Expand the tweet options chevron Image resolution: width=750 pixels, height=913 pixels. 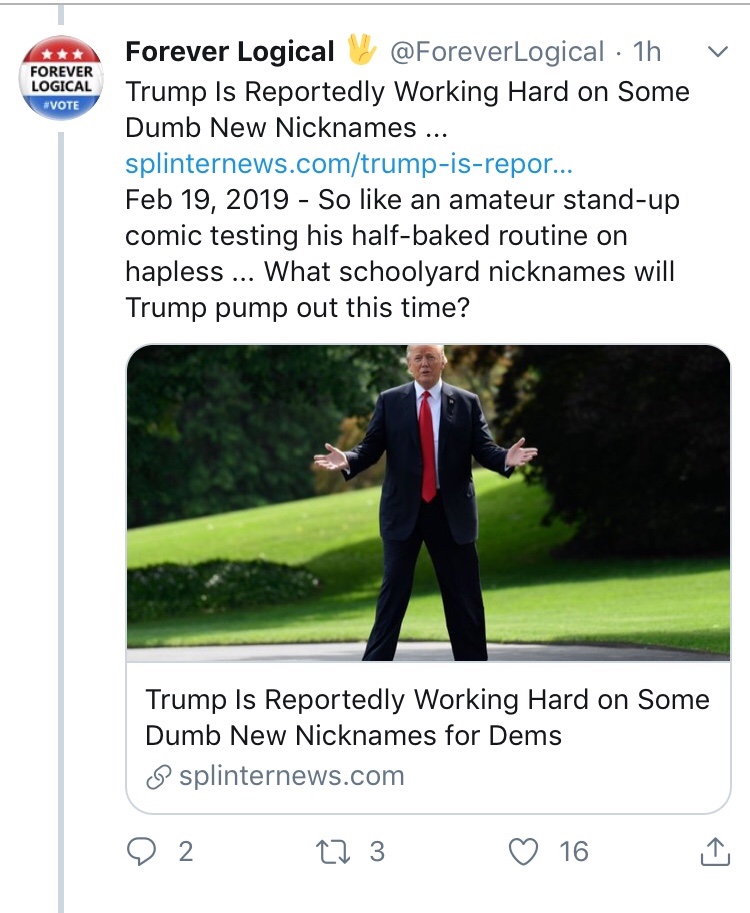coord(718,51)
